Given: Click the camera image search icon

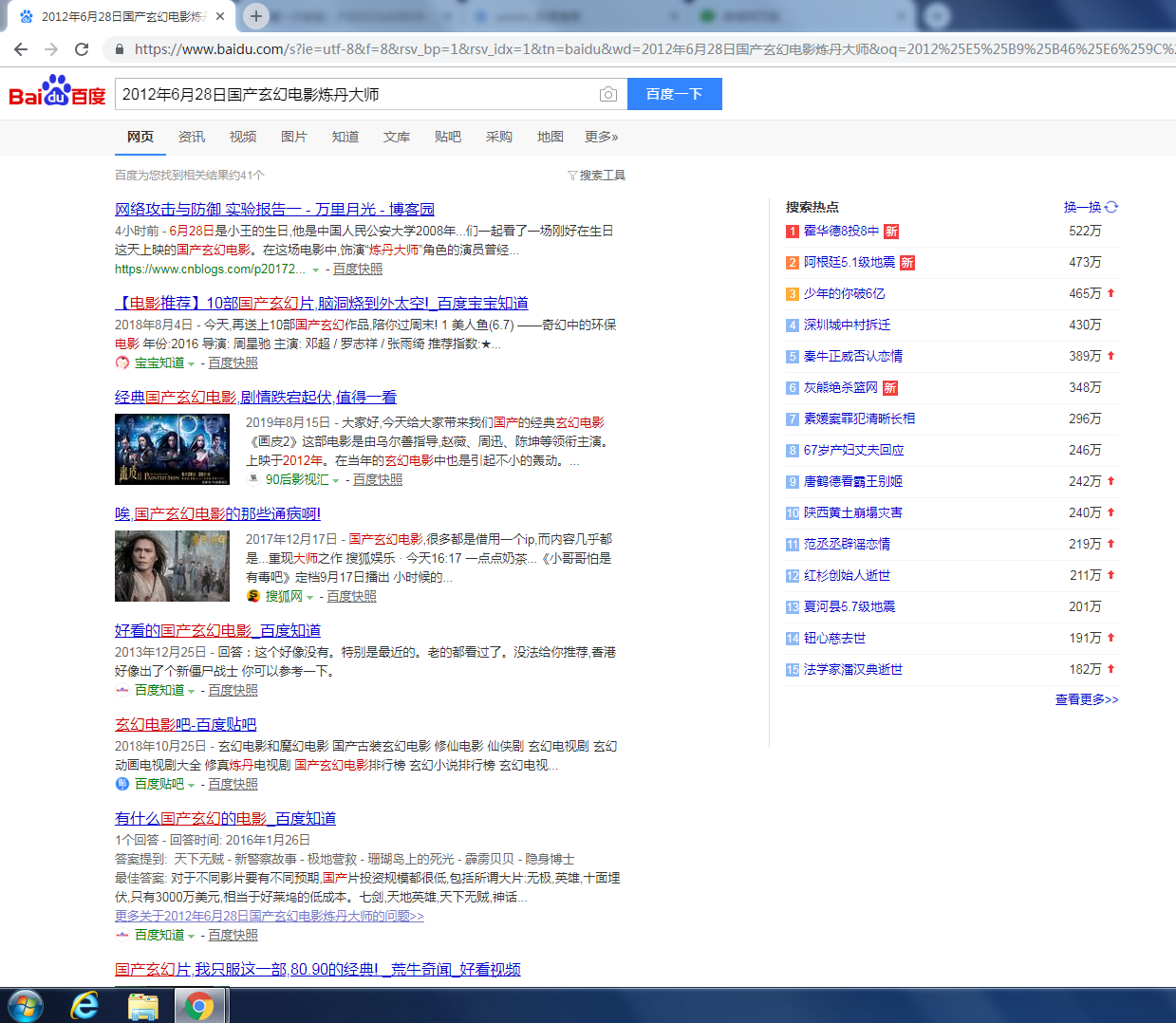Looking at the screenshot, I should [x=608, y=95].
